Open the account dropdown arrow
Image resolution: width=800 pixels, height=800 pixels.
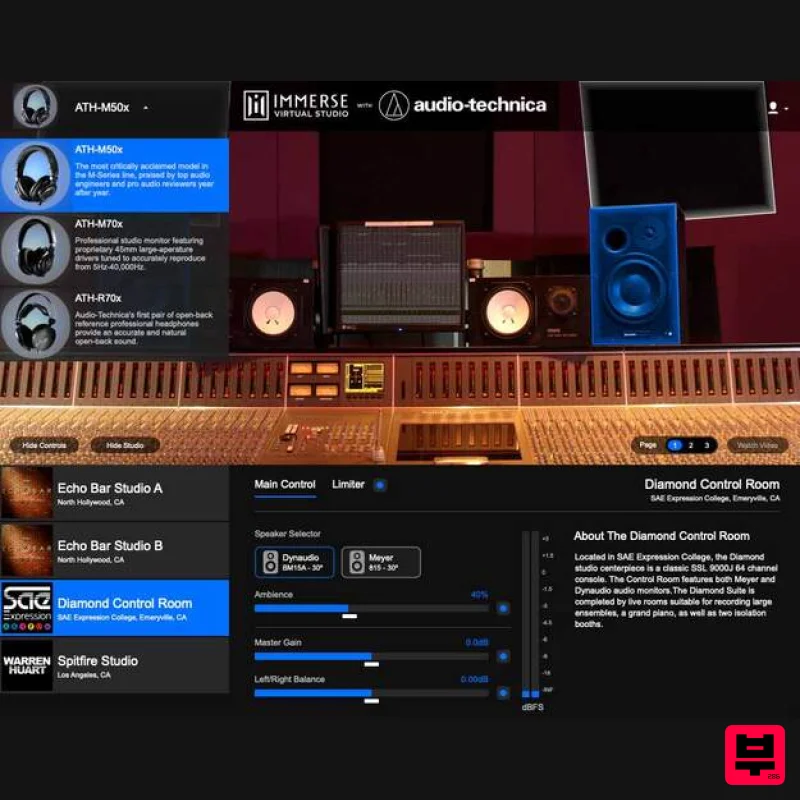[787, 108]
